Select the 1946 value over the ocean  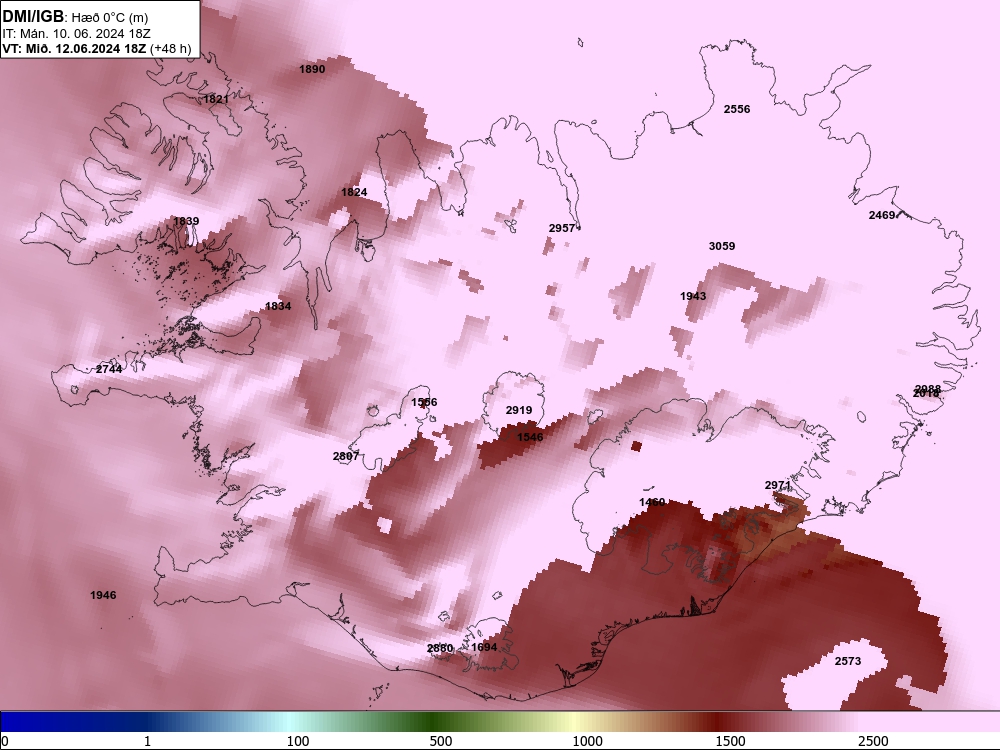(103, 595)
